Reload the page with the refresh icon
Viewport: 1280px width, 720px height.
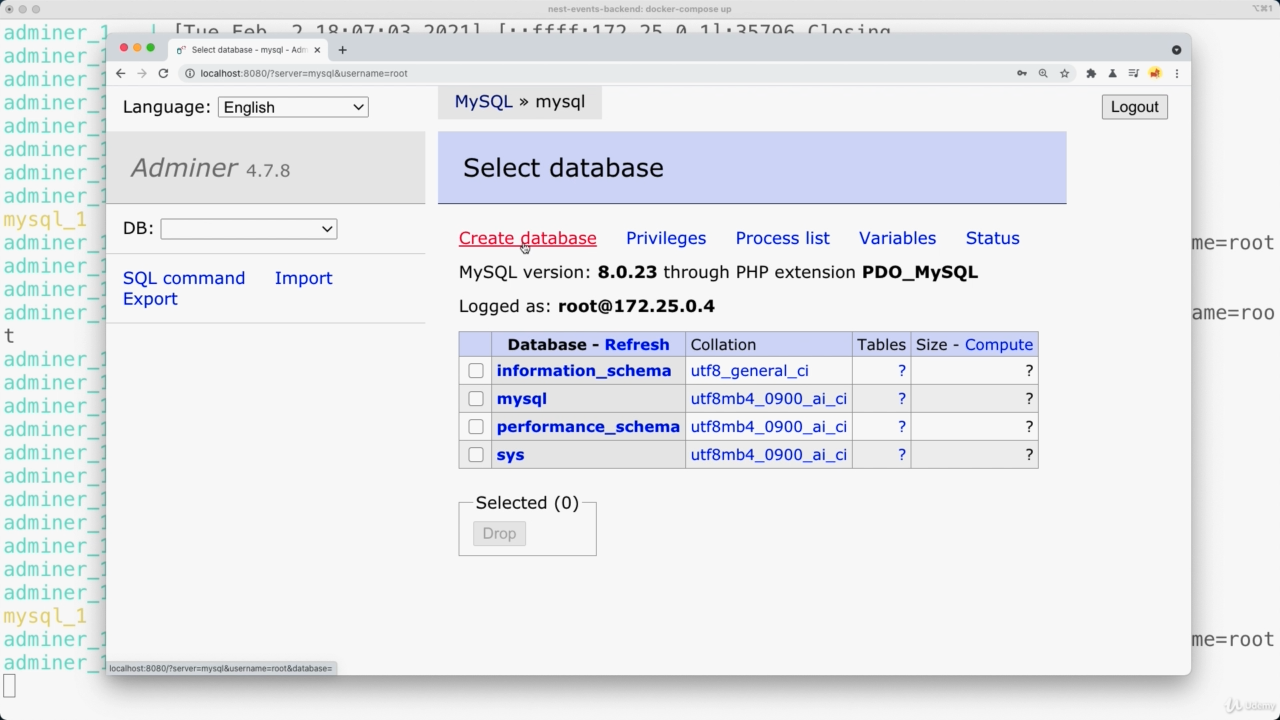[163, 73]
